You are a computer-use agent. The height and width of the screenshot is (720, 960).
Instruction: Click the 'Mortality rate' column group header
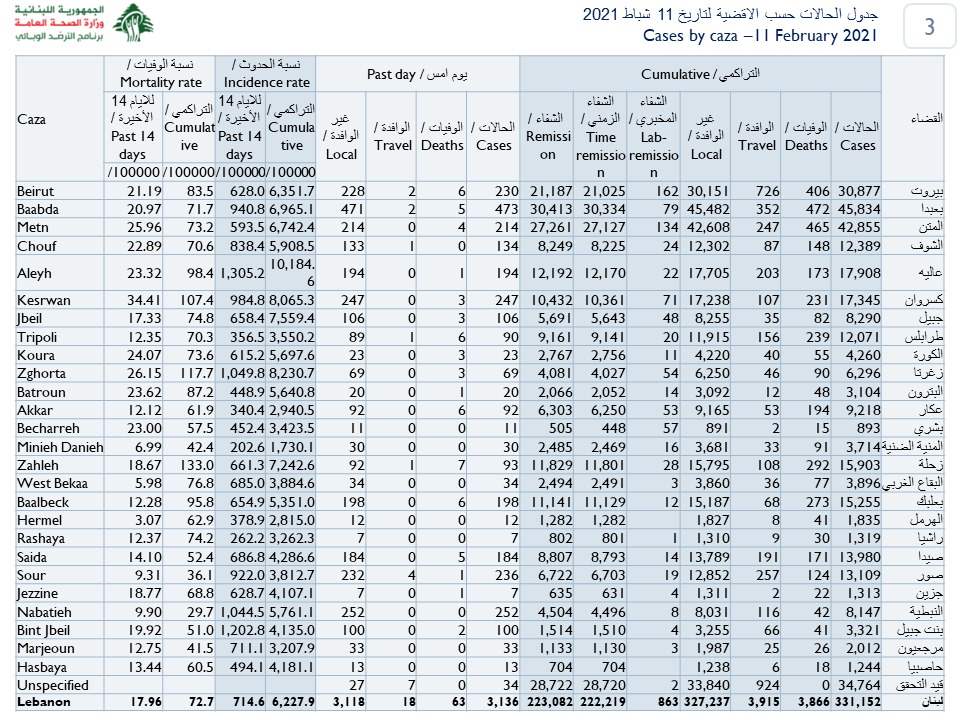[x=160, y=73]
